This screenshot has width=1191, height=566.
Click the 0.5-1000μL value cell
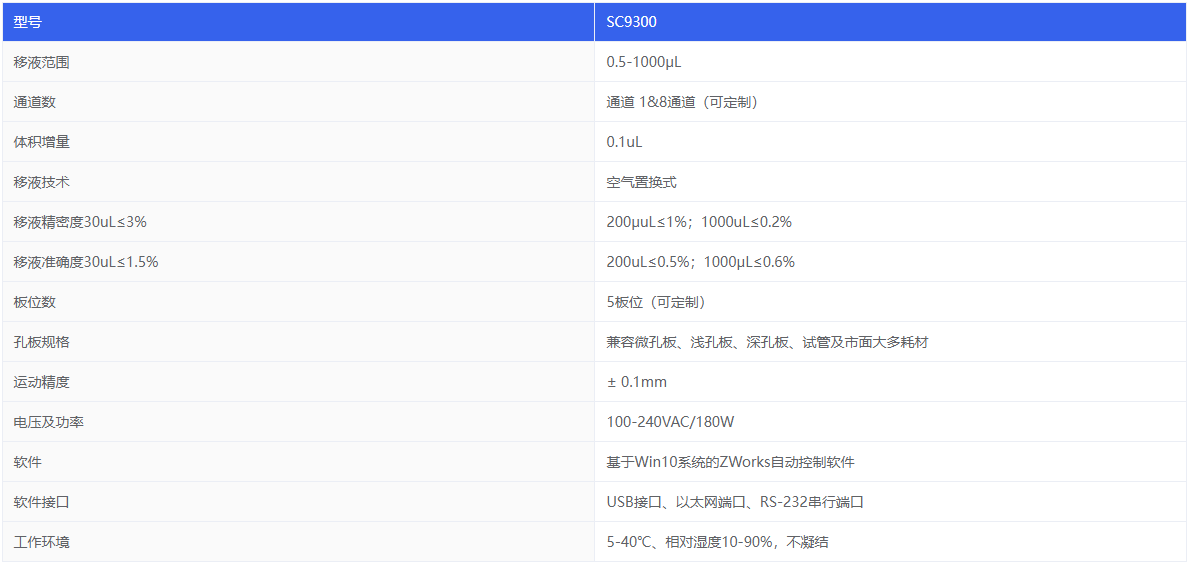(644, 62)
